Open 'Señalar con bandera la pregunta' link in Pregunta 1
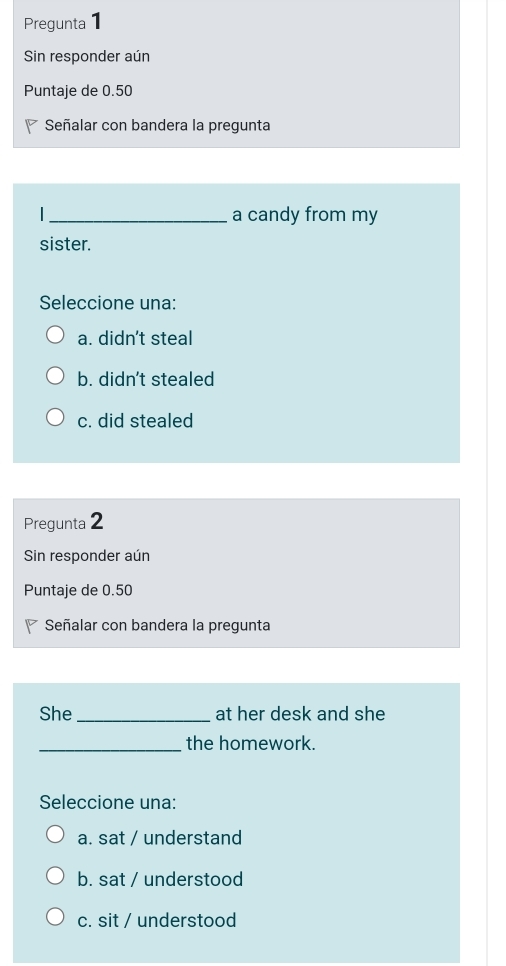 pyautogui.click(x=158, y=126)
